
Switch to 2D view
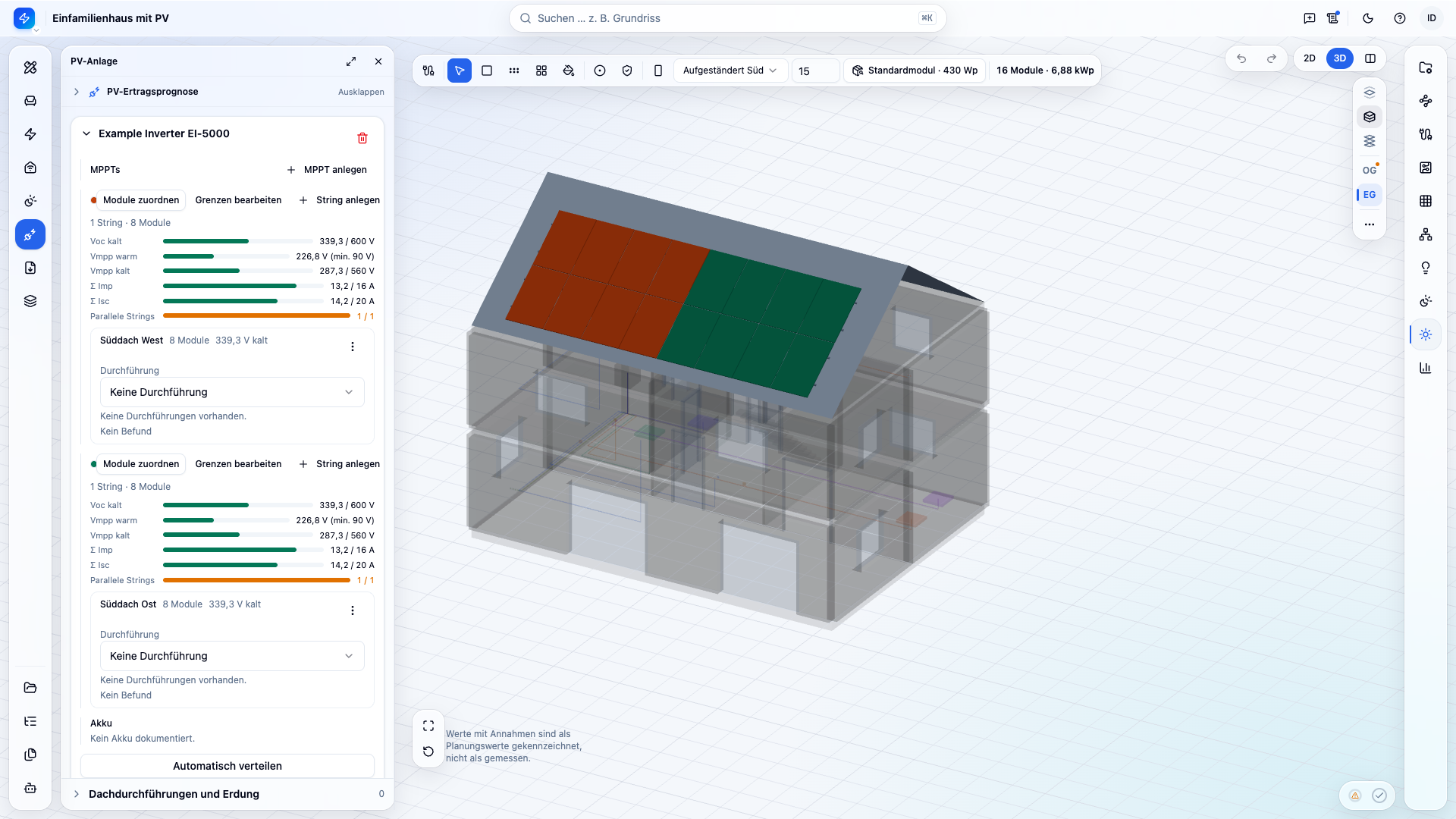[x=1310, y=58]
